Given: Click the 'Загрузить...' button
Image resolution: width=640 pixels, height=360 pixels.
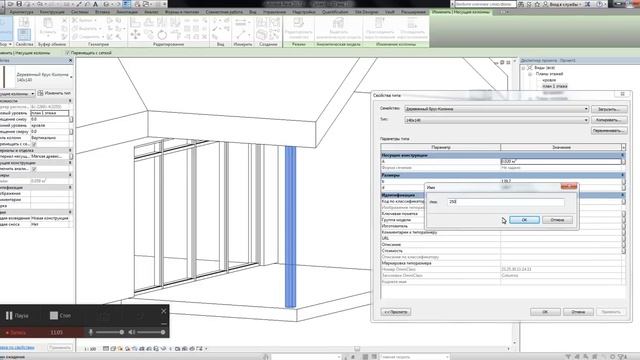Looking at the screenshot, I should click(609, 109).
